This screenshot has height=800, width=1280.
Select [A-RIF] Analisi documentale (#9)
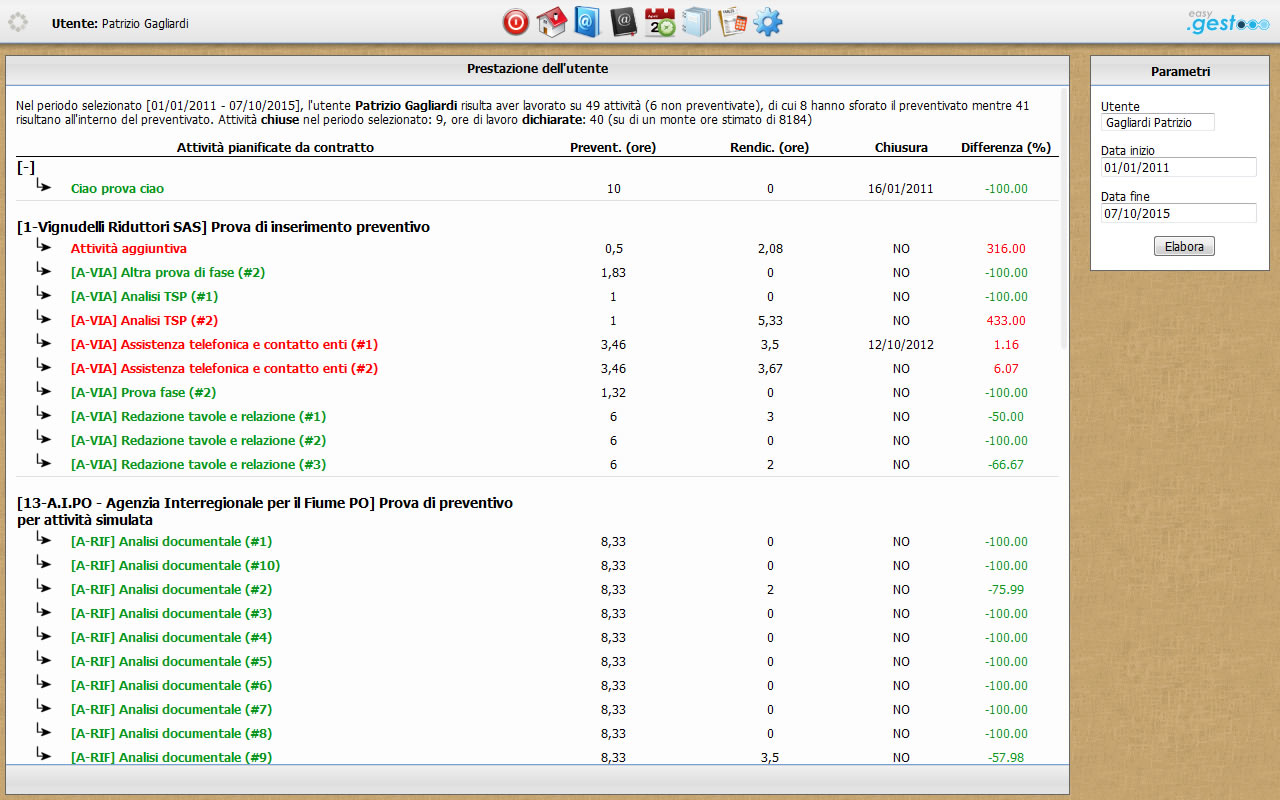pyautogui.click(x=171, y=757)
